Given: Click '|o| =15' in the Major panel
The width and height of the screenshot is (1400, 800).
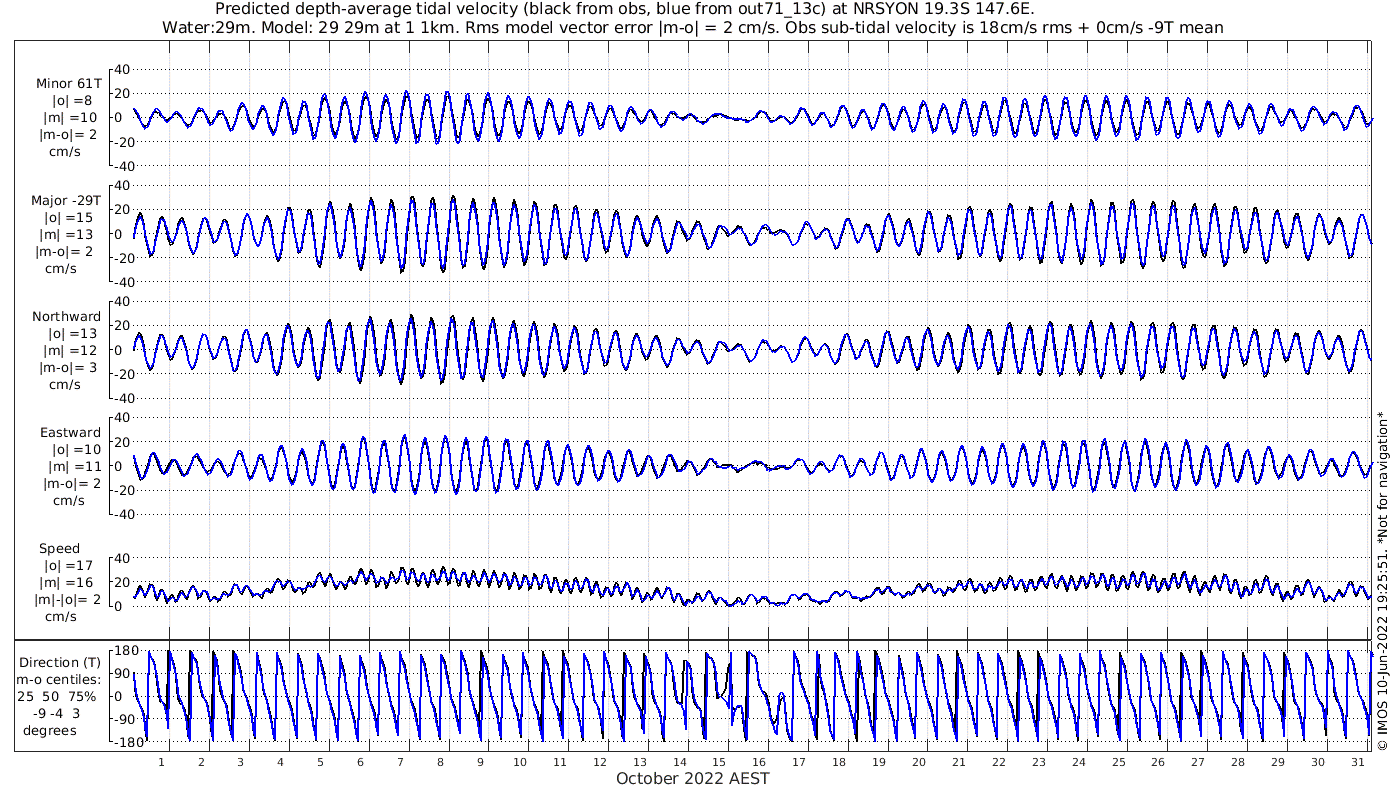Looking at the screenshot, I should 72,217.
